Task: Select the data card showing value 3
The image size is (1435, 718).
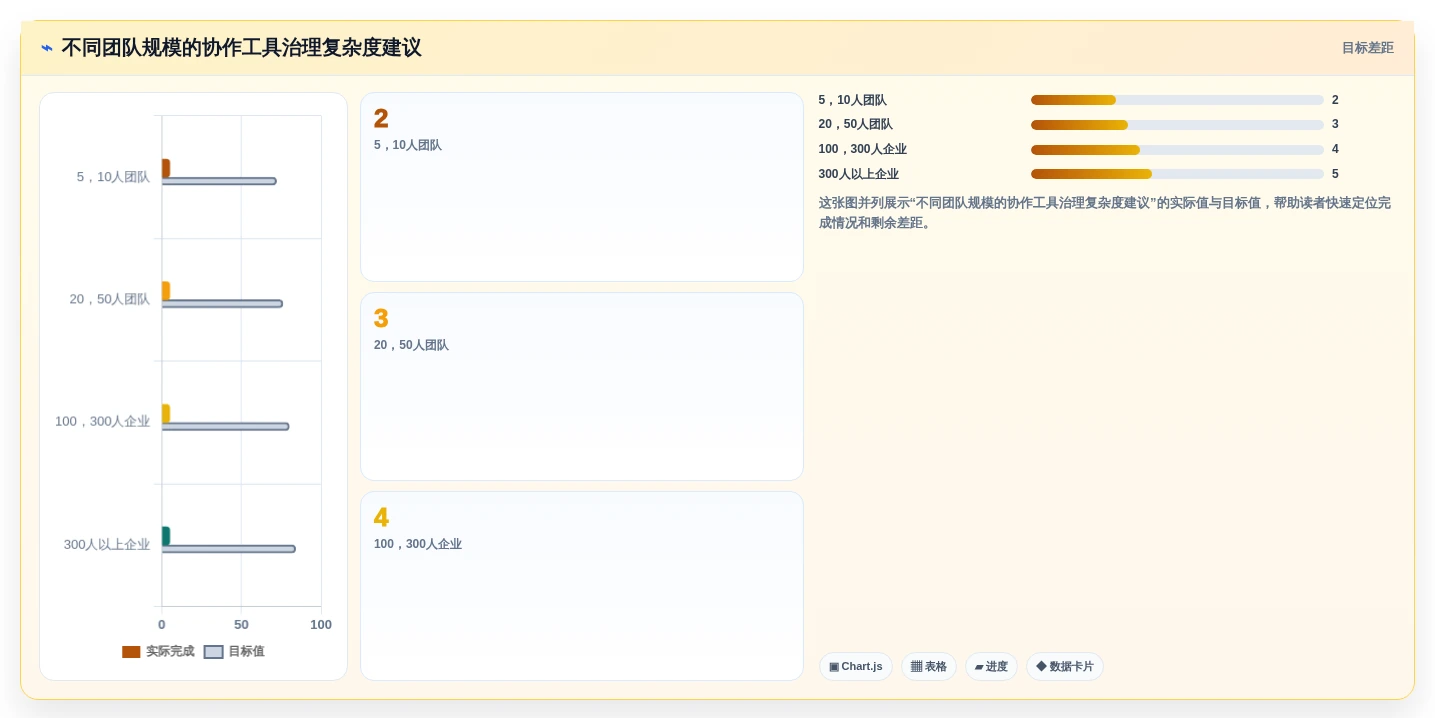Action: coord(582,387)
